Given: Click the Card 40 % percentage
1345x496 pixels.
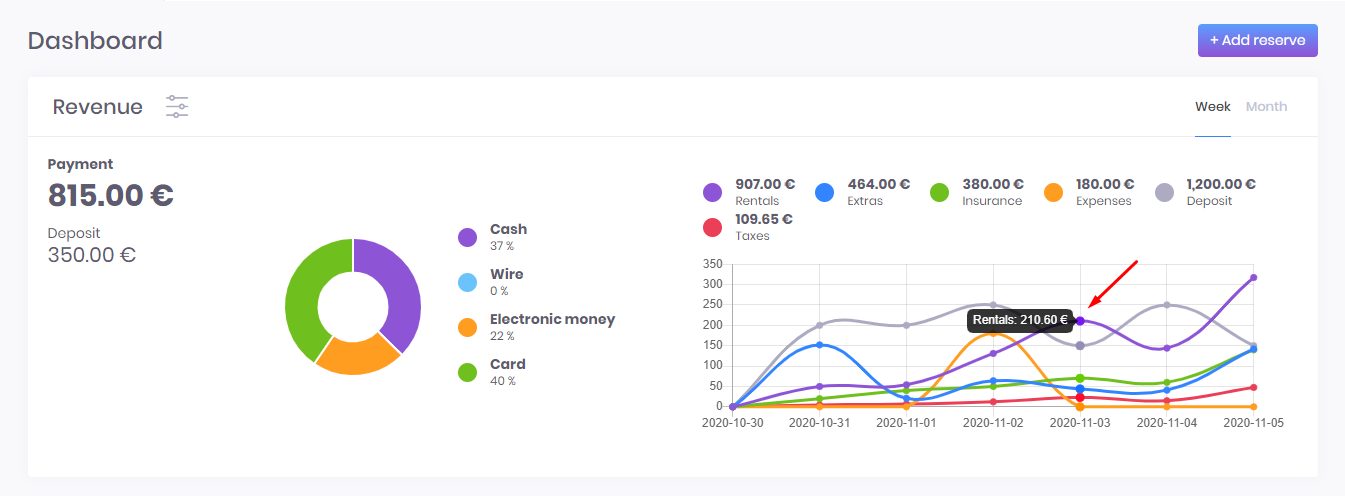Looking at the screenshot, I should tap(503, 381).
